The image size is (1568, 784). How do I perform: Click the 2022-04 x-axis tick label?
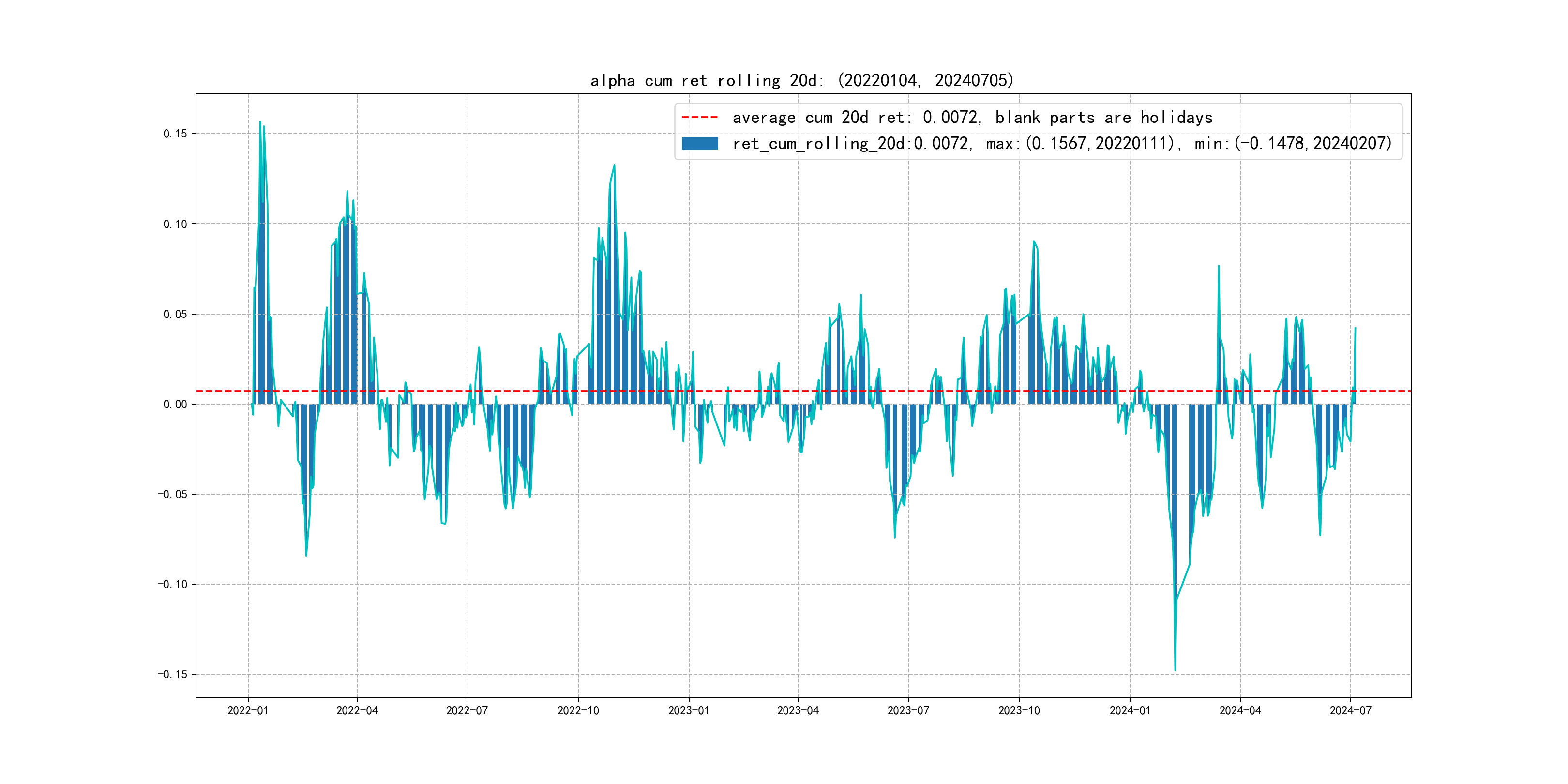357,710
